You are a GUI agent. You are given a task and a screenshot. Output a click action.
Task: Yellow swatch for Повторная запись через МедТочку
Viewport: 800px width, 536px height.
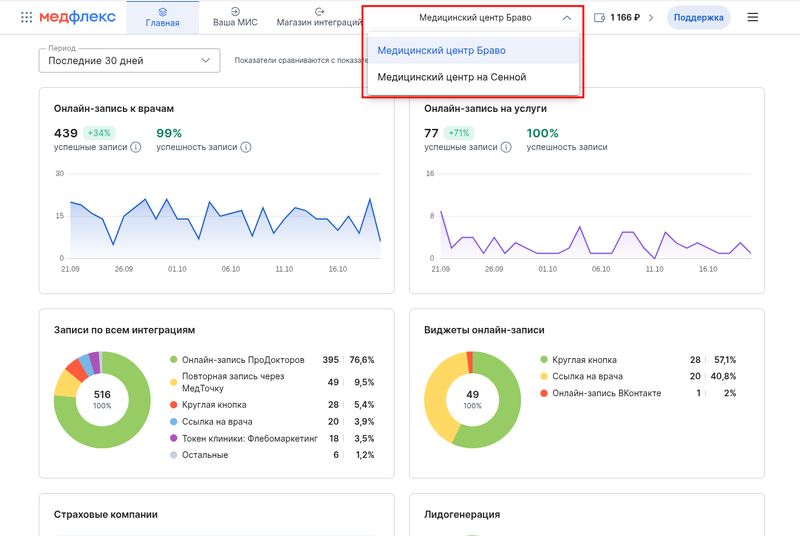pos(173,382)
